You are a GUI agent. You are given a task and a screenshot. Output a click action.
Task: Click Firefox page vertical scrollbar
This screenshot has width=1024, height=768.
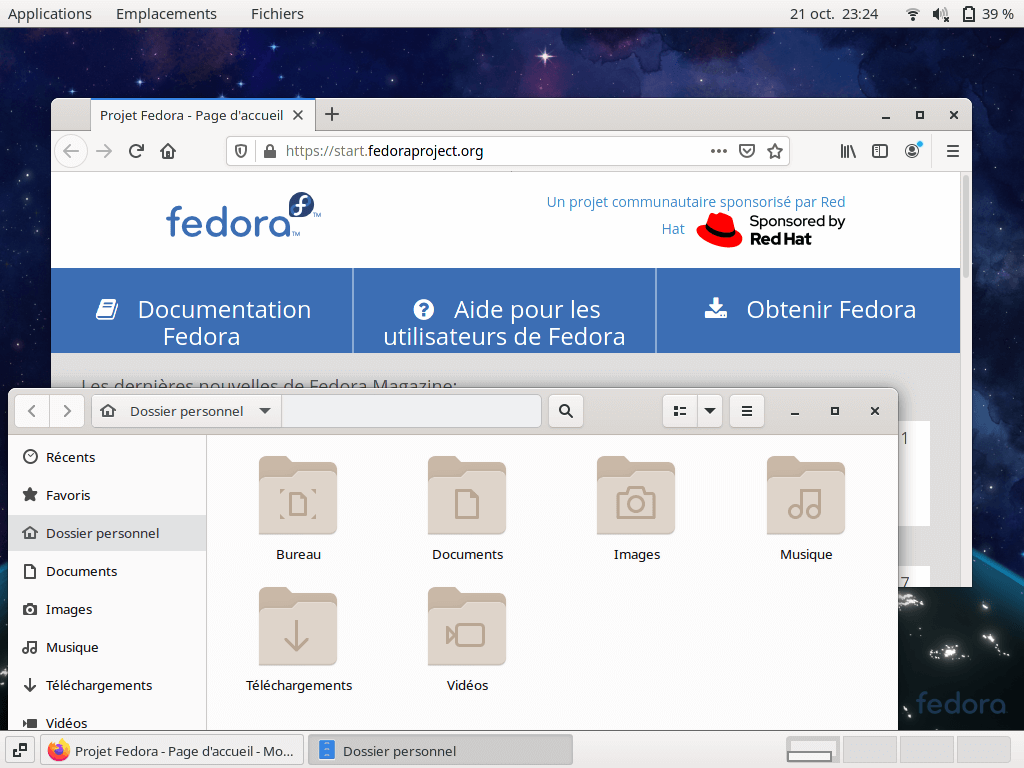point(966,225)
